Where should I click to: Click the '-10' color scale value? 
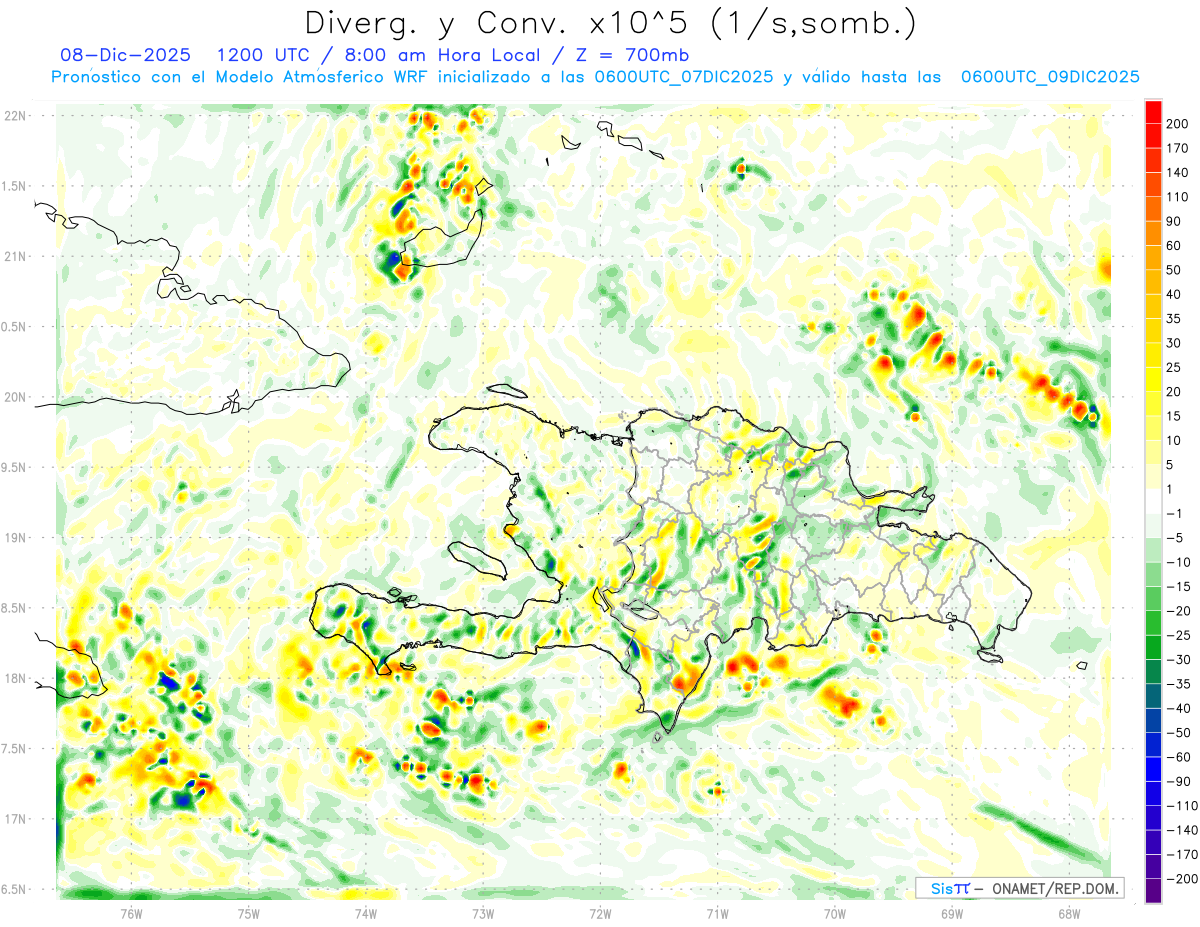pos(1178,562)
